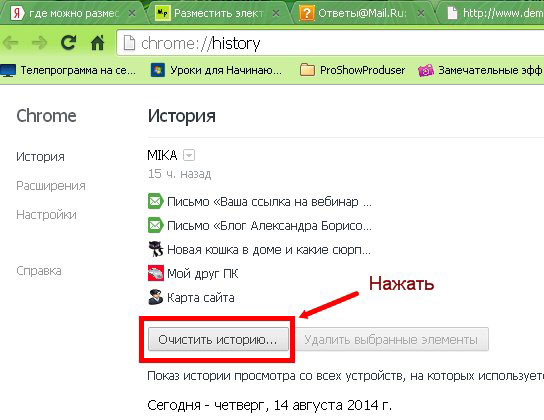Click the Yandex favicon on first tab
This screenshot has height=420, width=544.
tap(17, 13)
